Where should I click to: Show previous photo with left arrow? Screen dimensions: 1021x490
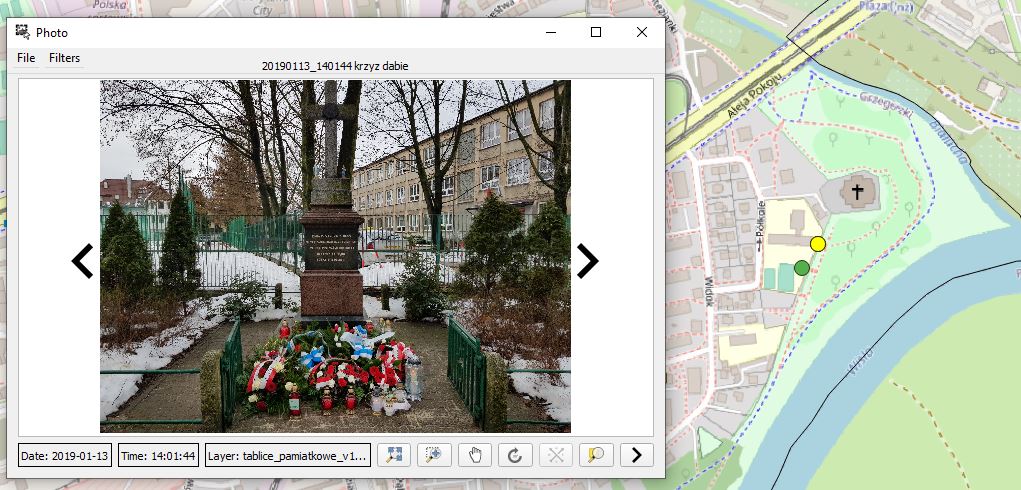point(82,261)
